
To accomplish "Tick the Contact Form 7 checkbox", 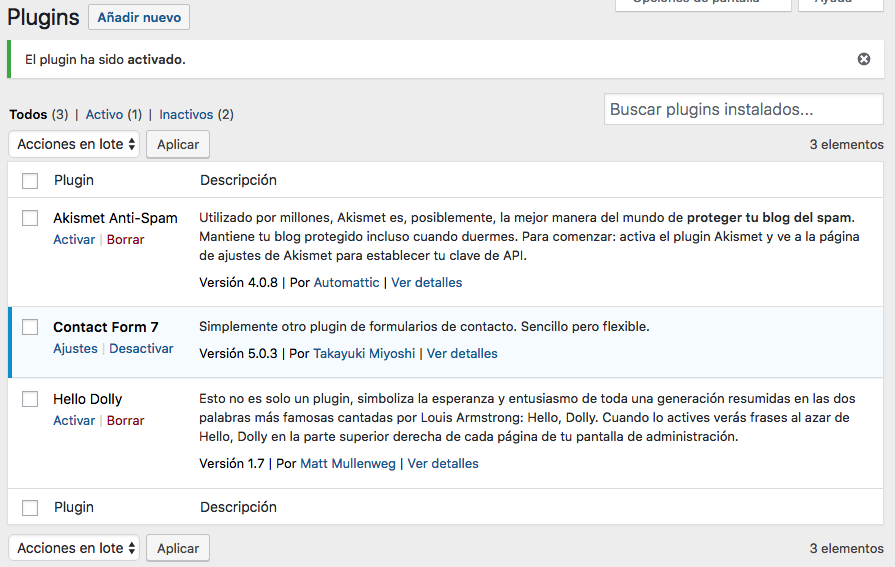I will tap(30, 327).
